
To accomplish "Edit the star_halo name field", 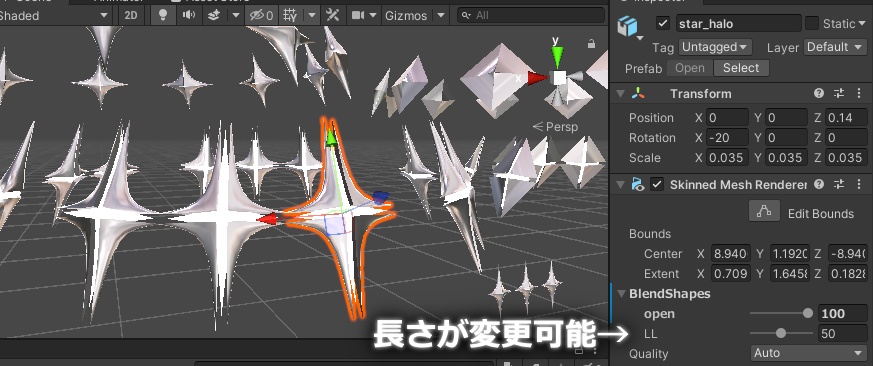I will click(738, 23).
